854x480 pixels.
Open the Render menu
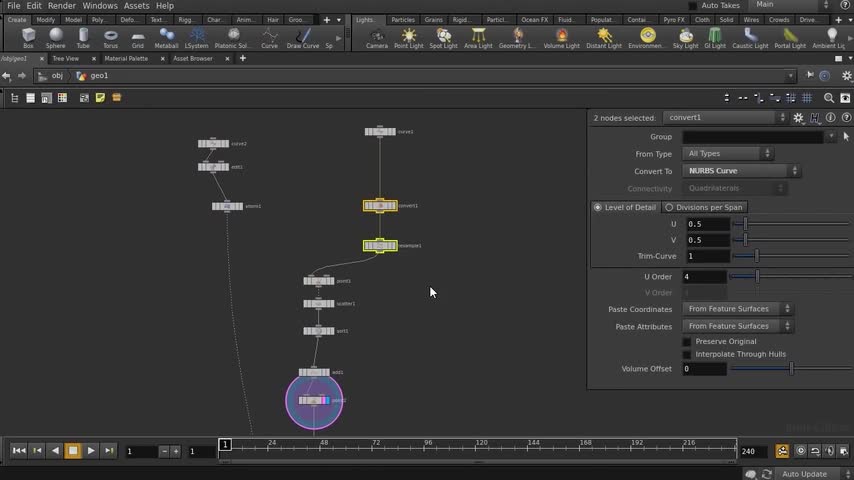[62, 6]
